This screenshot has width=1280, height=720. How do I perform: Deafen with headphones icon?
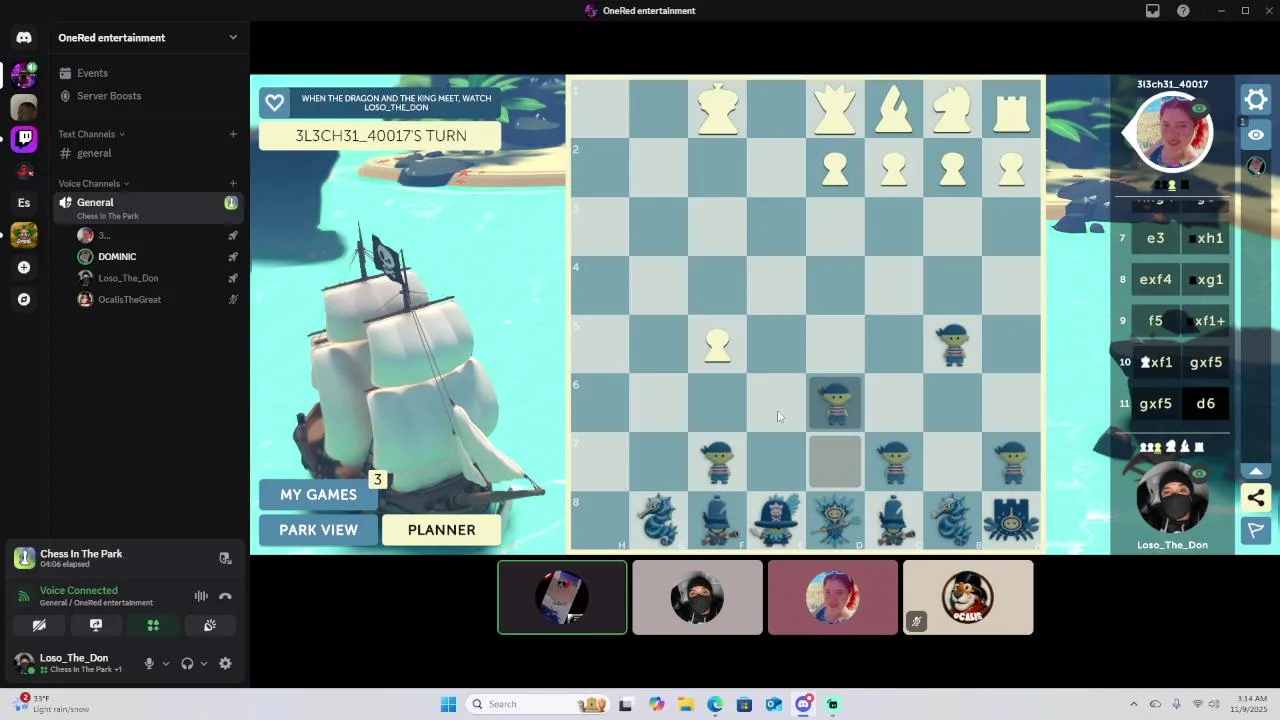(187, 664)
